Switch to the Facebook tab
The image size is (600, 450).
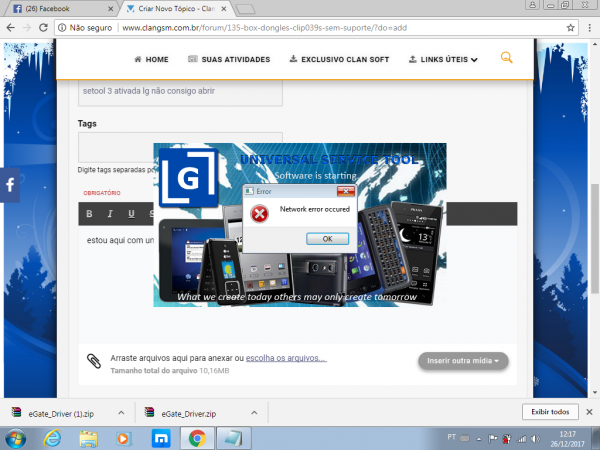tap(60, 8)
